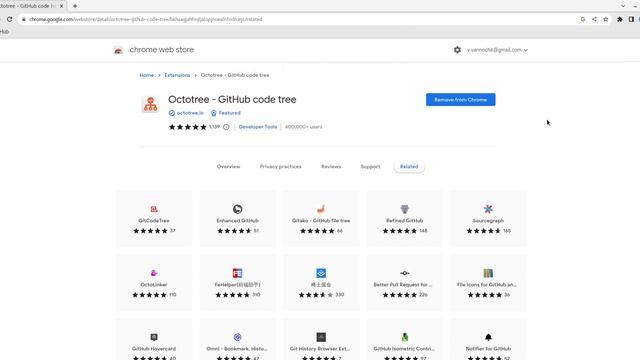Open the Extensions puzzle icon in the toolbar
This screenshot has width=640, height=360.
tap(620, 19)
